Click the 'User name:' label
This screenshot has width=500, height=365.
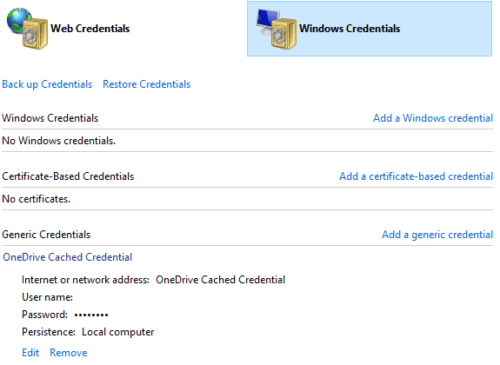(x=47, y=297)
